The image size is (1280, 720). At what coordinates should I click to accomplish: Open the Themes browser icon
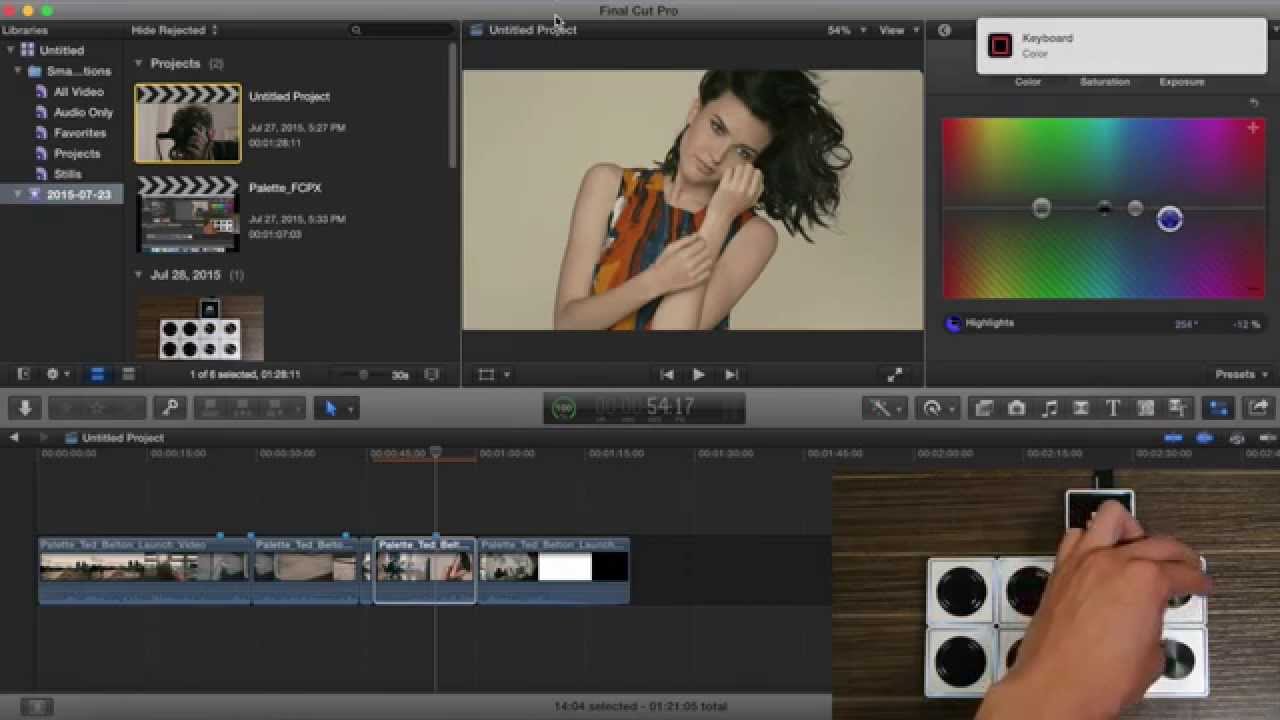point(1177,408)
